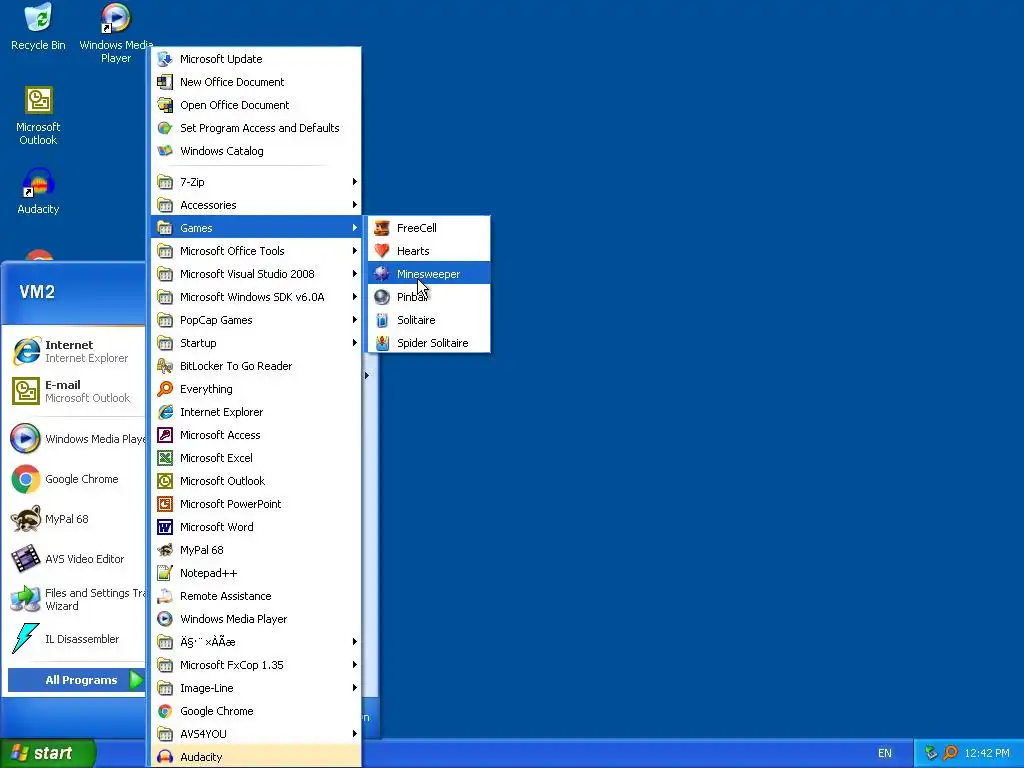
Task: Click the All Programs button
Action: click(x=76, y=680)
